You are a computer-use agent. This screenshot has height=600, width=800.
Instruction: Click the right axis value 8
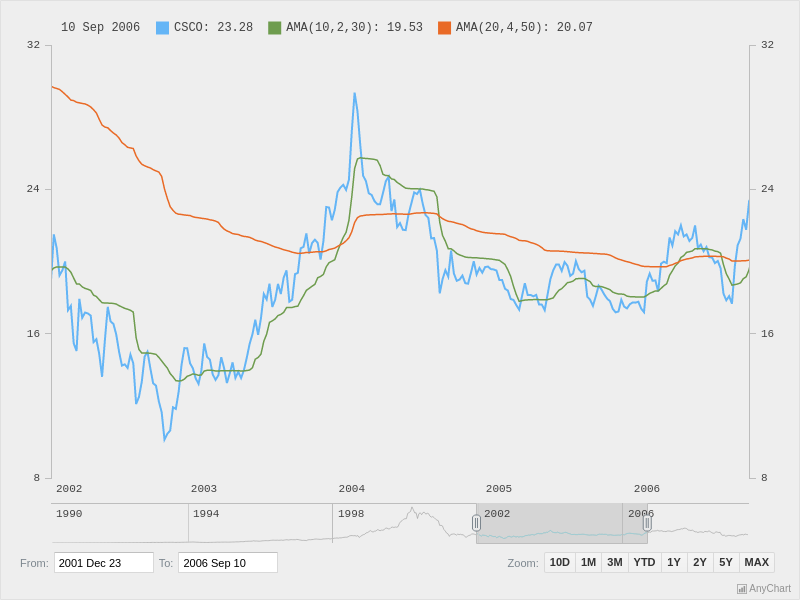click(x=764, y=478)
